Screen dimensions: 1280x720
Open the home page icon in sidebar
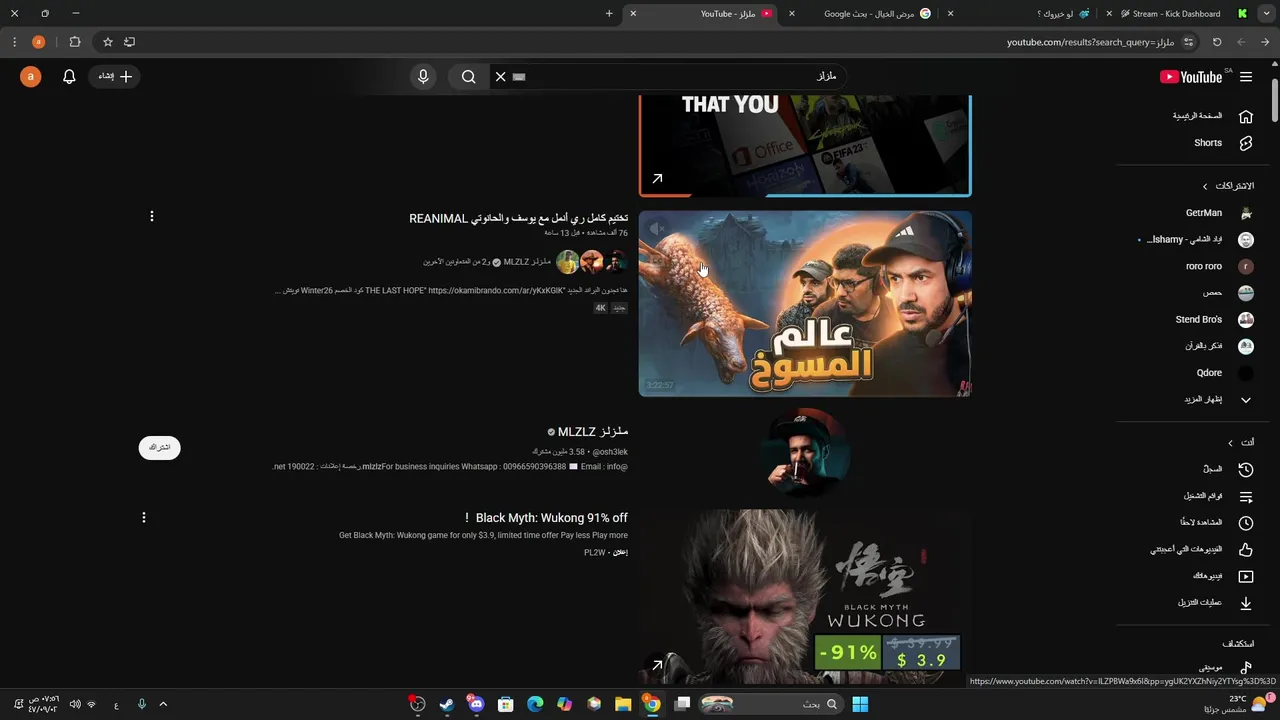pyautogui.click(x=1246, y=116)
